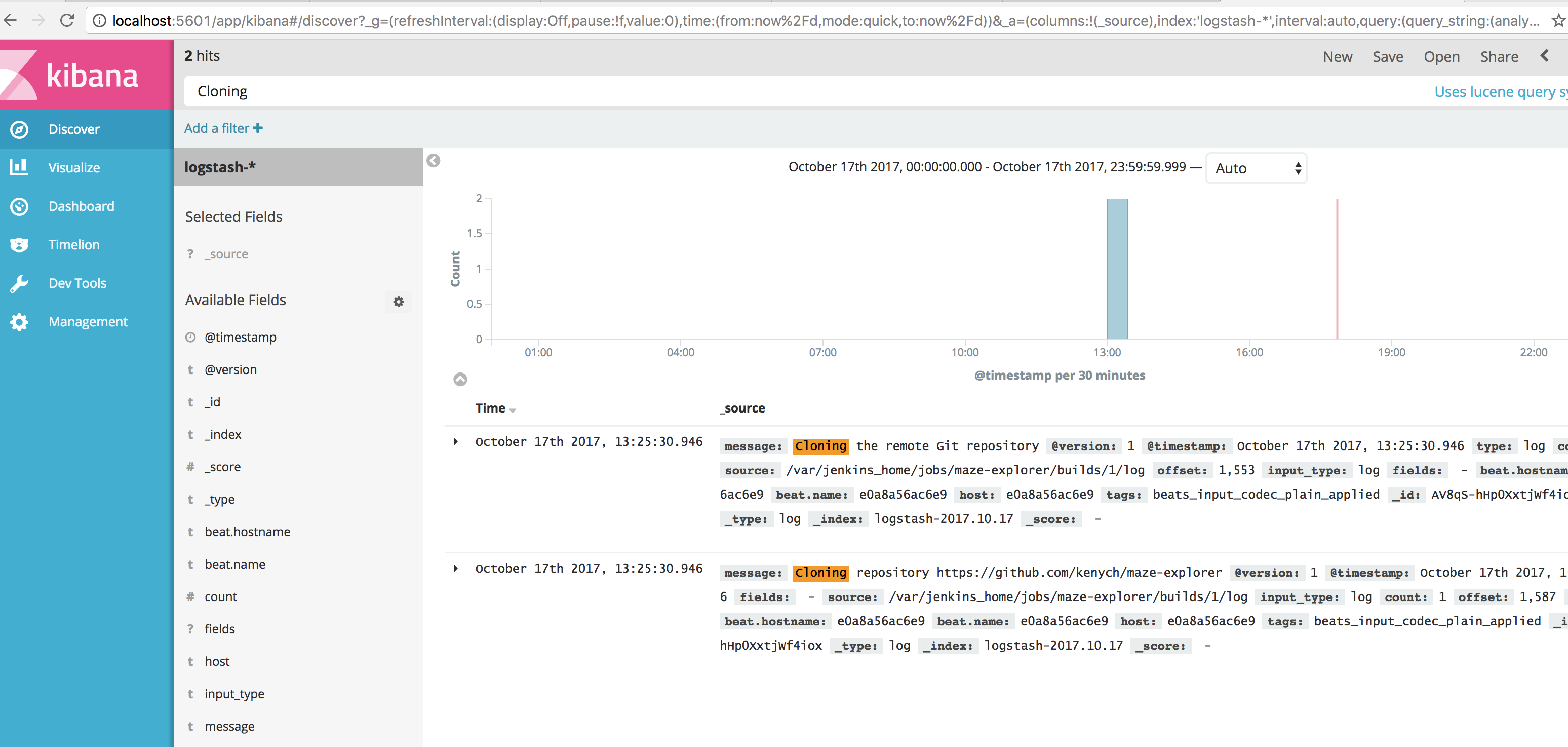Click the Visualize bar chart icon
This screenshot has height=747, width=1568.
point(19,167)
